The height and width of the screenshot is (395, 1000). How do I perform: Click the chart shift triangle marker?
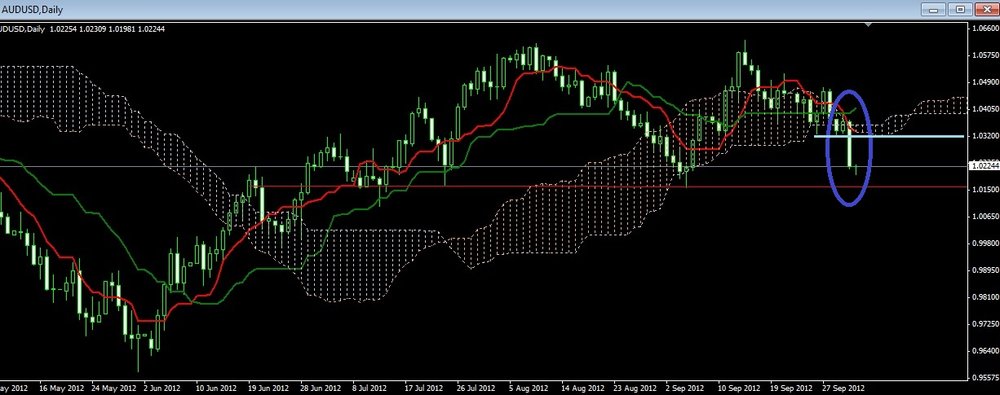tap(867, 25)
